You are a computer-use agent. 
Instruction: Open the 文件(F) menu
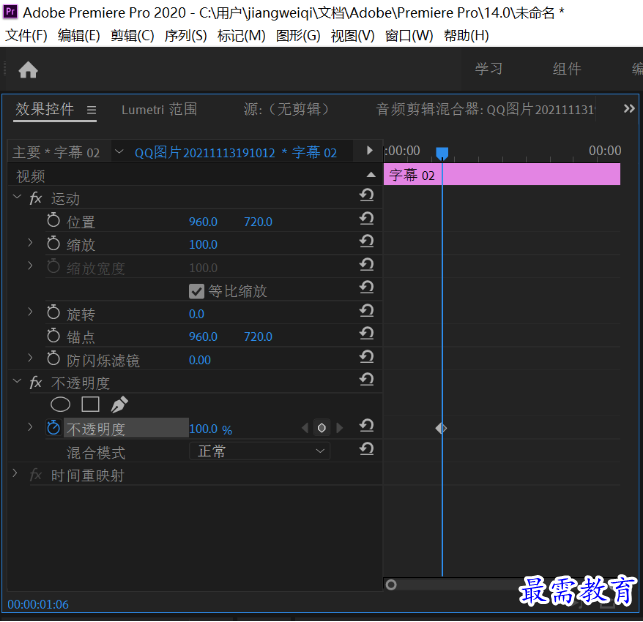pyautogui.click(x=26, y=36)
